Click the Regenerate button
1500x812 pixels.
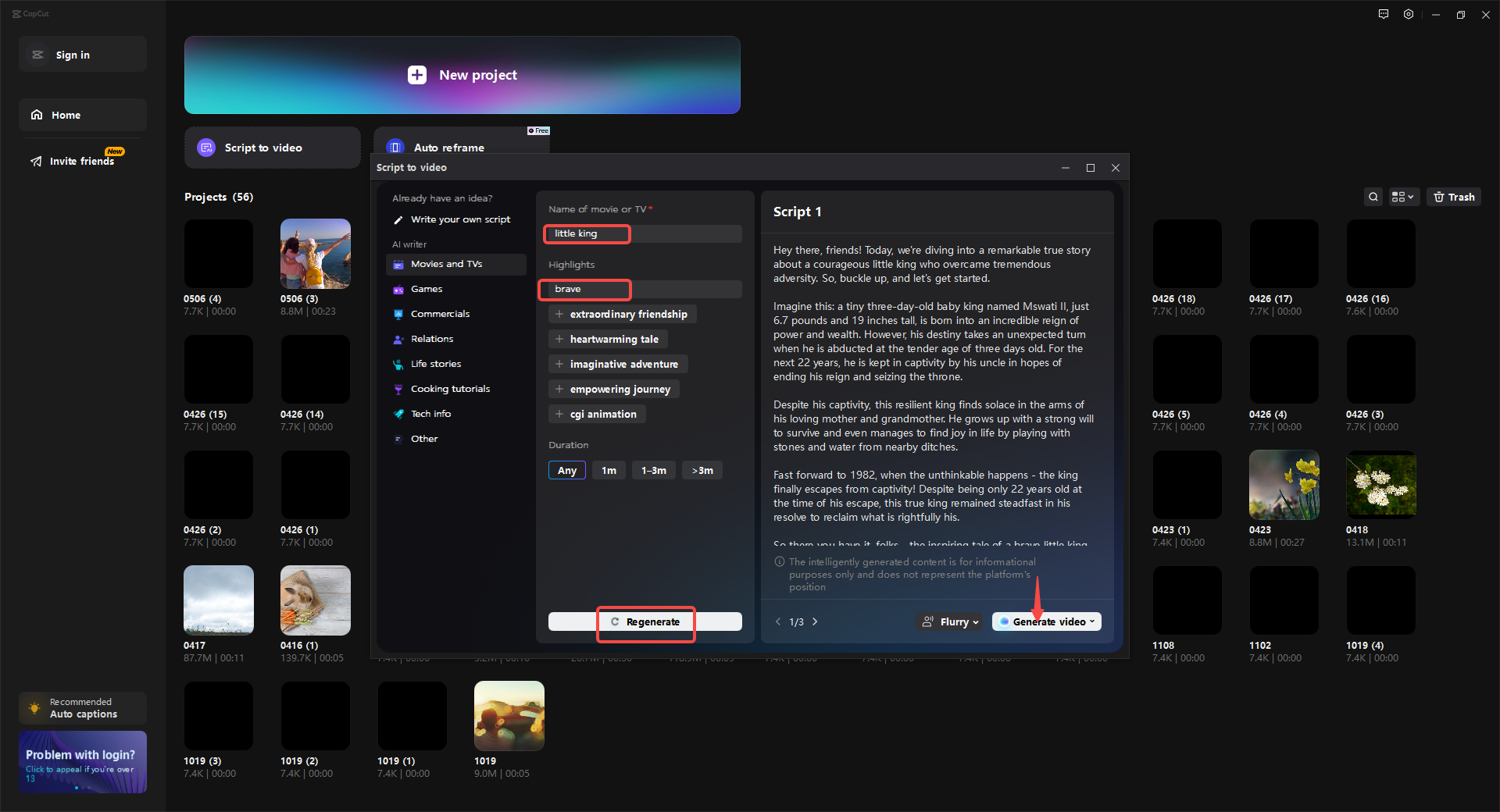(x=645, y=621)
